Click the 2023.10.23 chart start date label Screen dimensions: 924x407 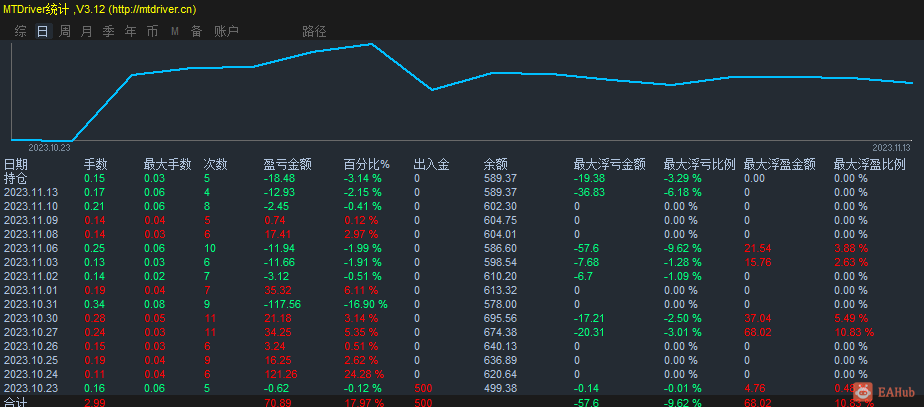point(50,147)
